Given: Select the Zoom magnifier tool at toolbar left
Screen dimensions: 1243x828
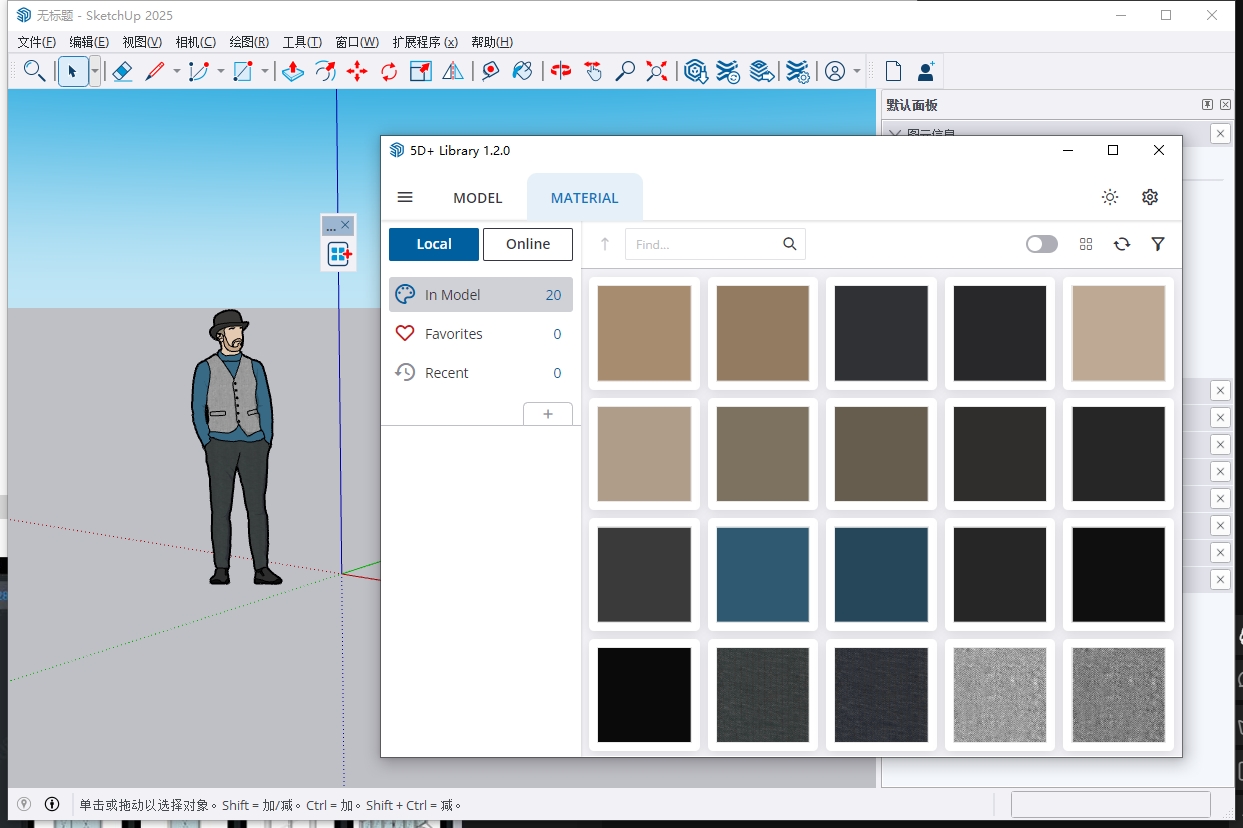Looking at the screenshot, I should 34,71.
